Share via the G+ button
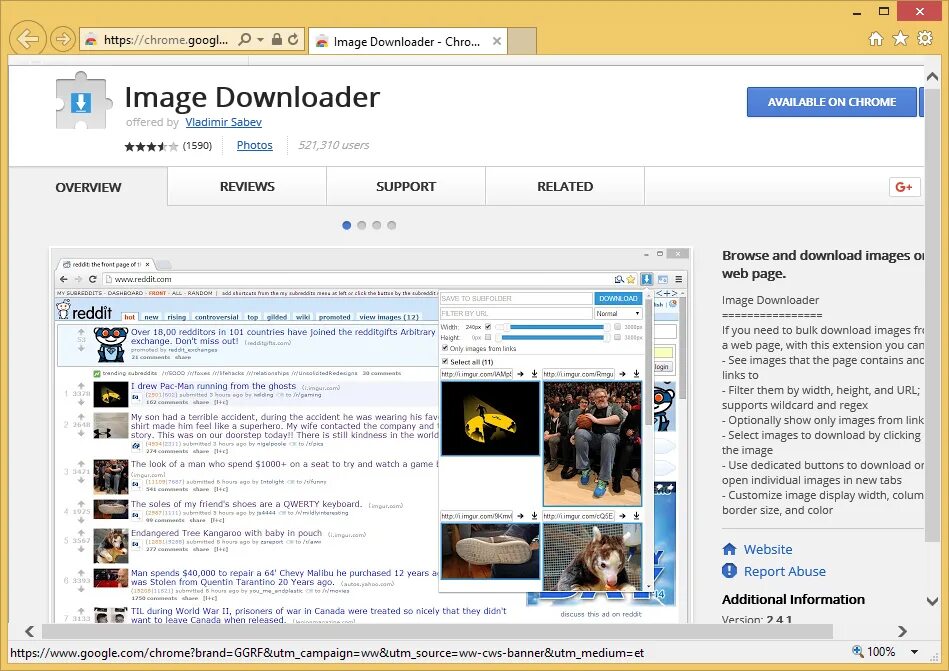949x671 pixels. click(x=904, y=187)
